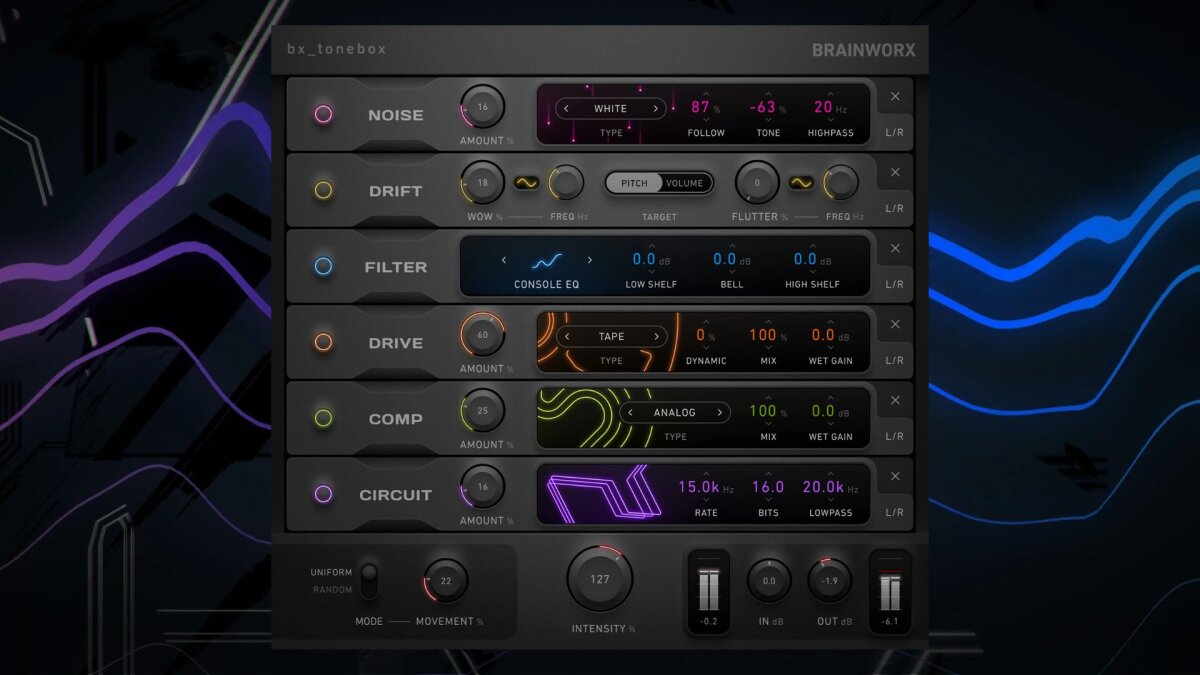Switch DRIVE module L/R channel mode
Viewport: 1200px width, 675px height.
(x=895, y=360)
